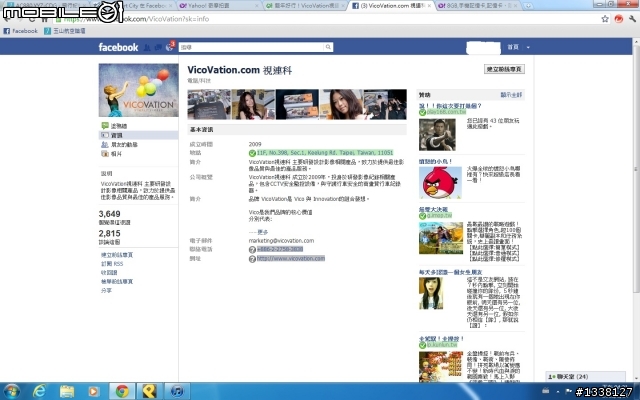
Task: Open Windows Explorer folder on taskbar
Action: pyautogui.click(x=67, y=391)
